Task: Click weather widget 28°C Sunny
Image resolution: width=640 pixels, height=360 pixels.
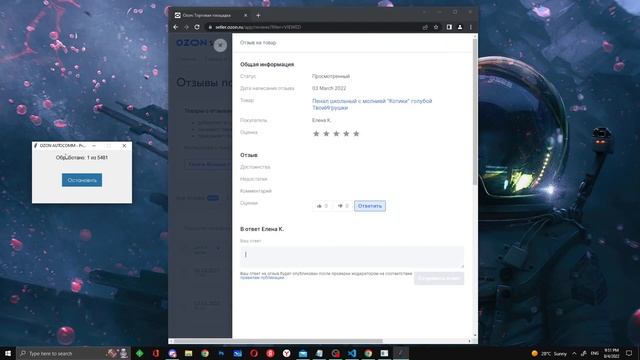Action: (x=549, y=353)
